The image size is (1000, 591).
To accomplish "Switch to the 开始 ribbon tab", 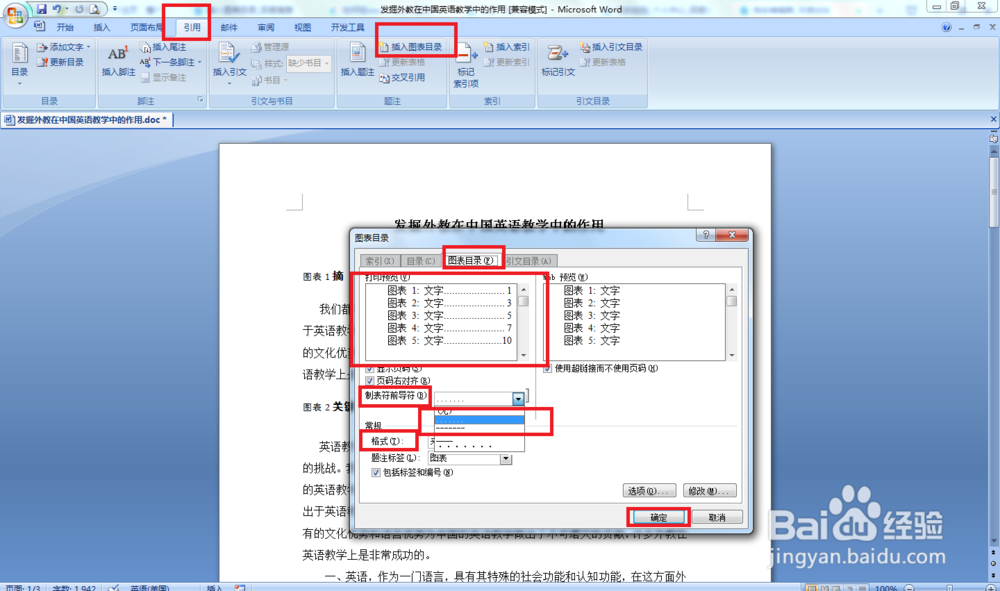I will 65,27.
